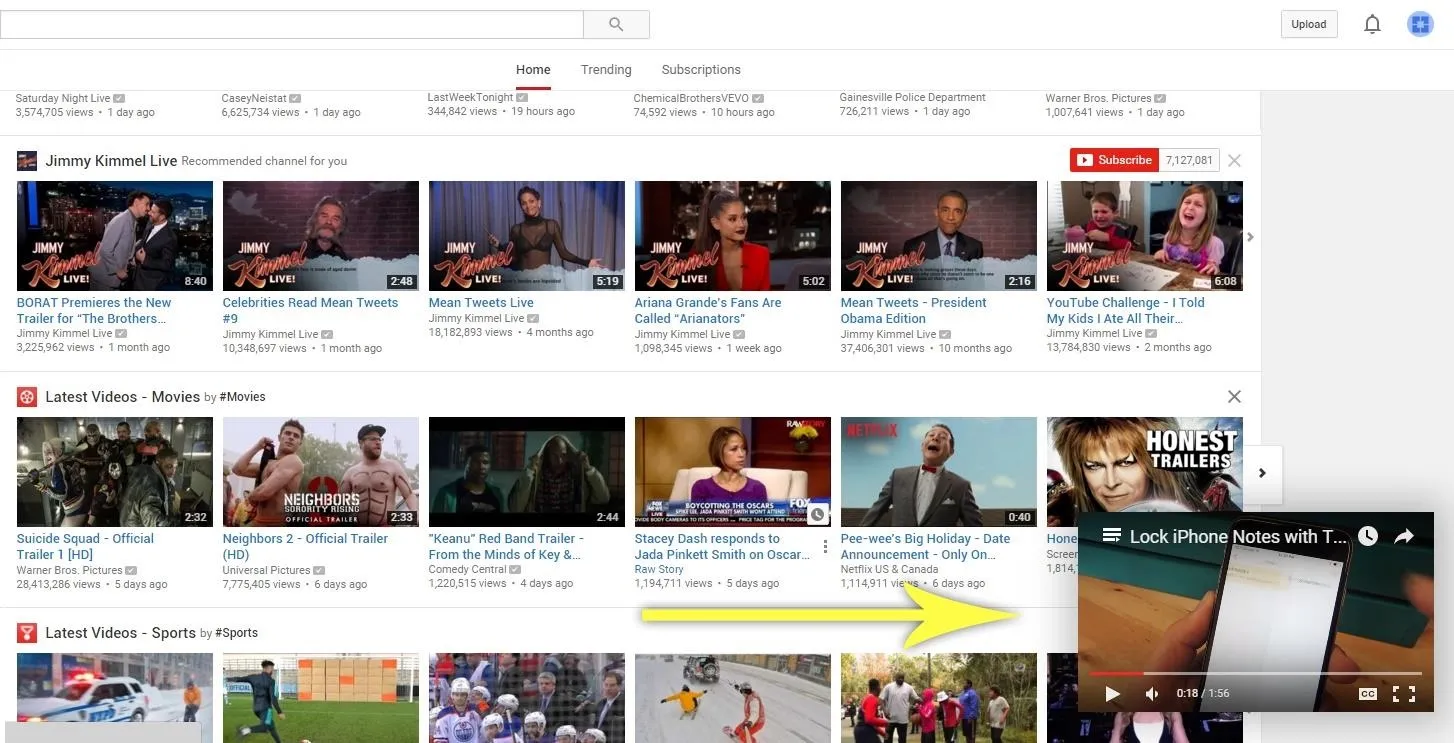This screenshot has width=1454, height=743.
Task: Open the police car sports video thumbnail
Action: (x=115, y=697)
